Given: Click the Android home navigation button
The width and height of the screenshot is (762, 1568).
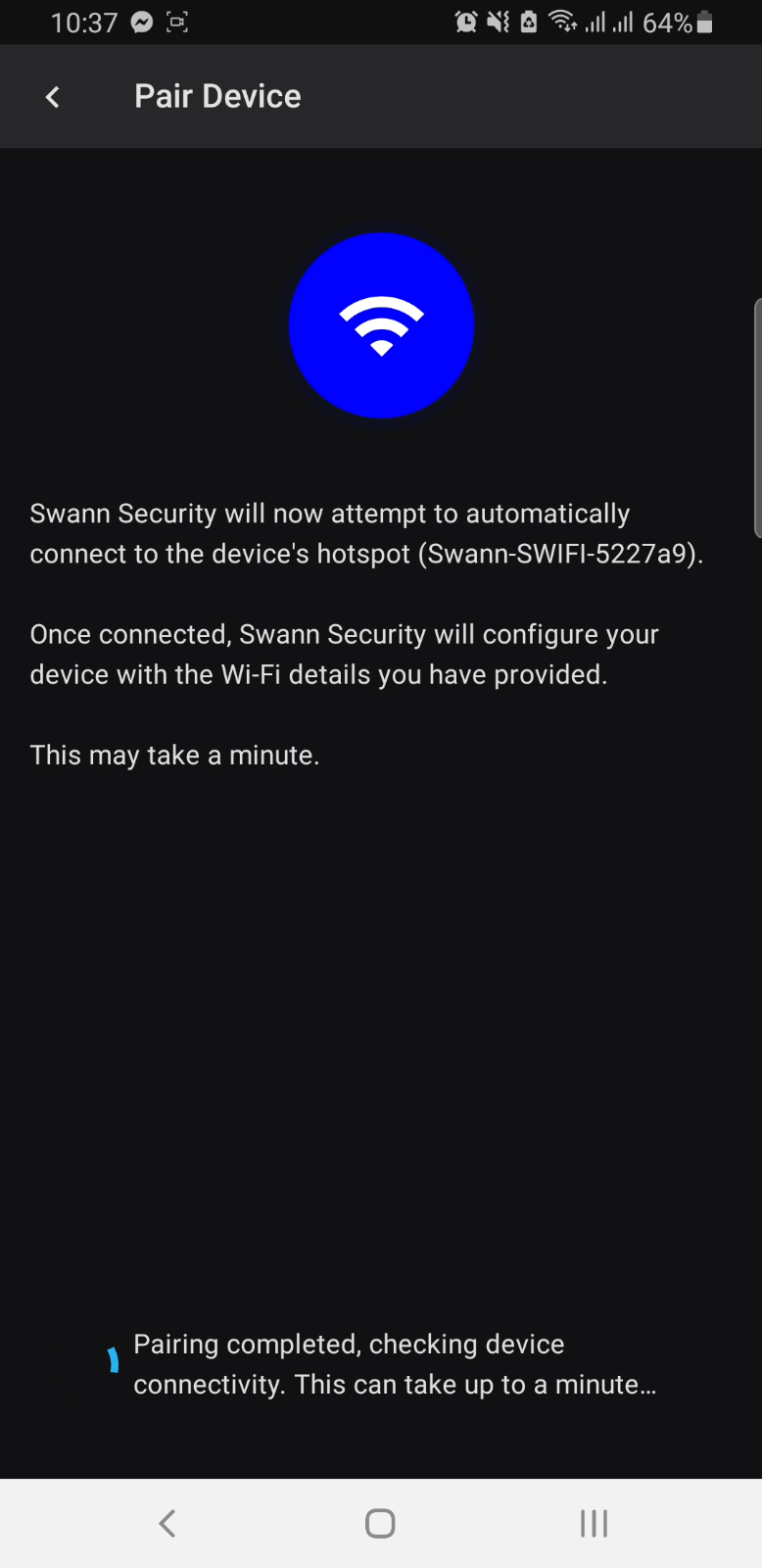Looking at the screenshot, I should pos(380,1523).
